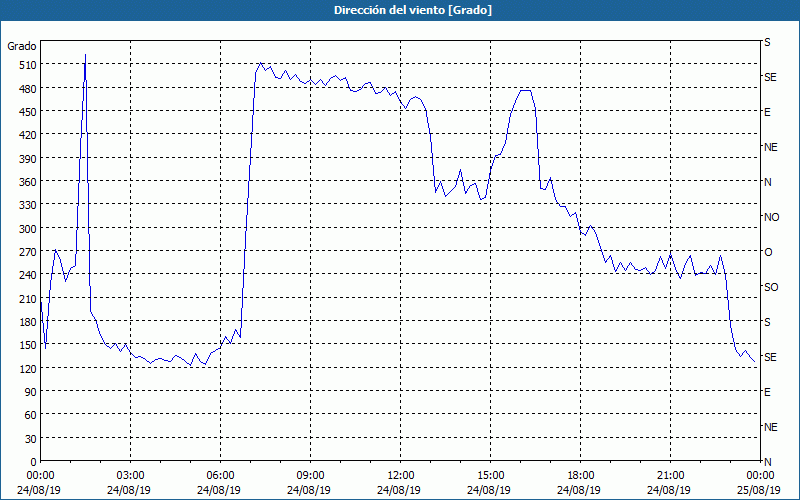Click the 18:00 time label
This screenshot has height=500, width=800.
click(x=580, y=476)
